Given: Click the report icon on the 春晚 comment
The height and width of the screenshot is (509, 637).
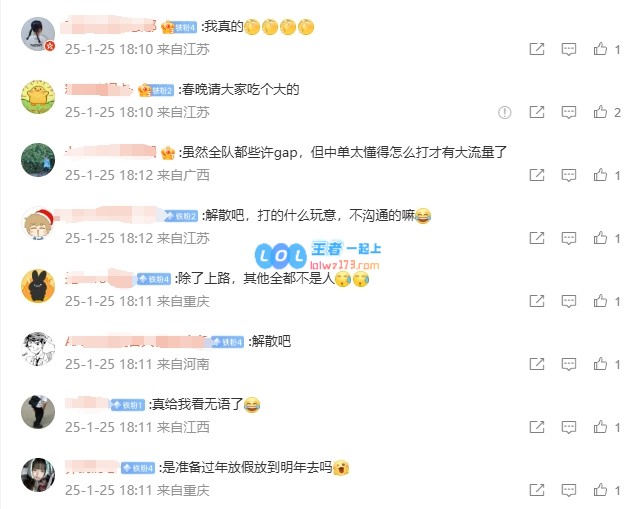Looking at the screenshot, I should tap(505, 112).
